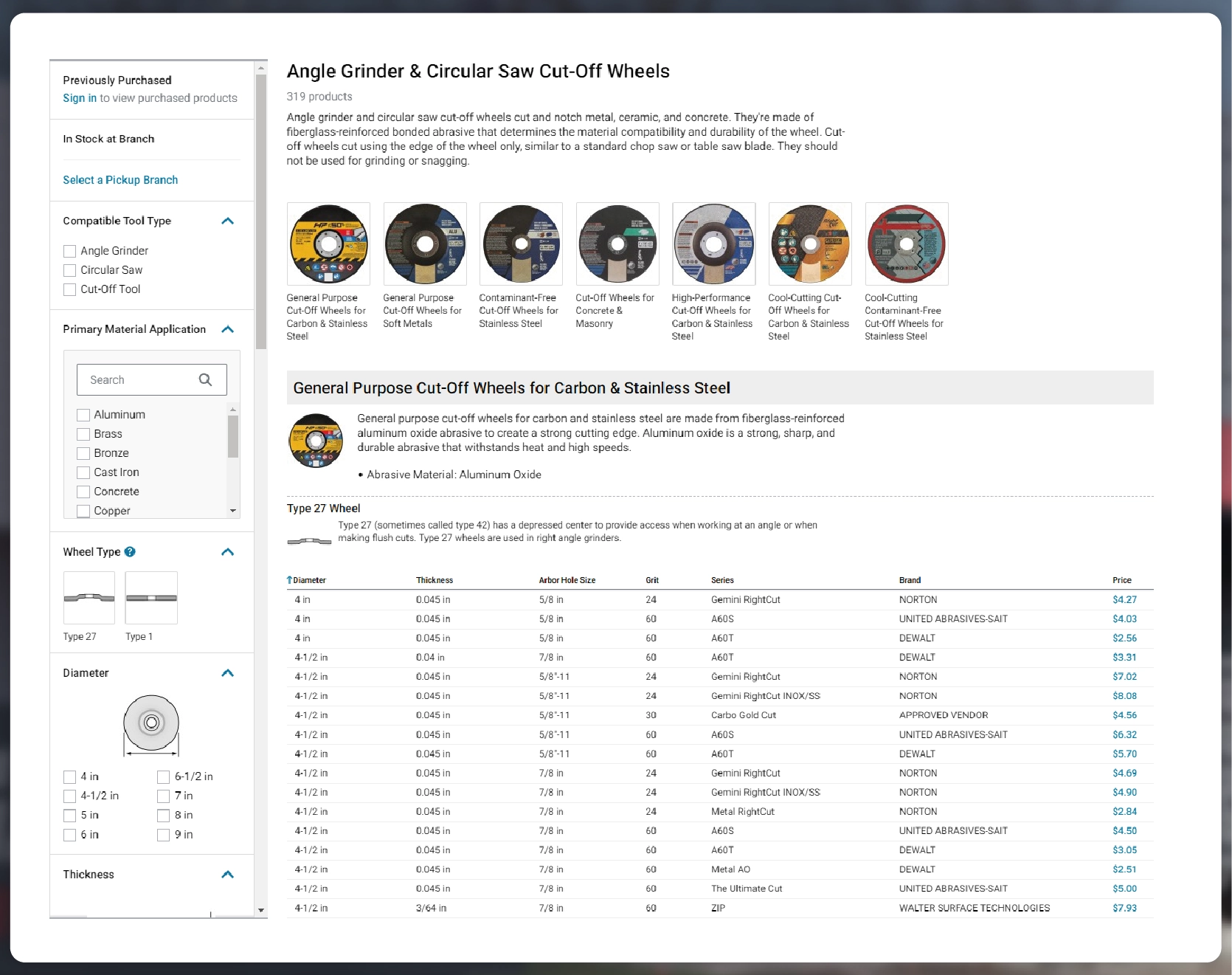Click the Carbo Gold Cut series row
The width and height of the screenshot is (1232, 975).
pyautogui.click(x=719, y=715)
